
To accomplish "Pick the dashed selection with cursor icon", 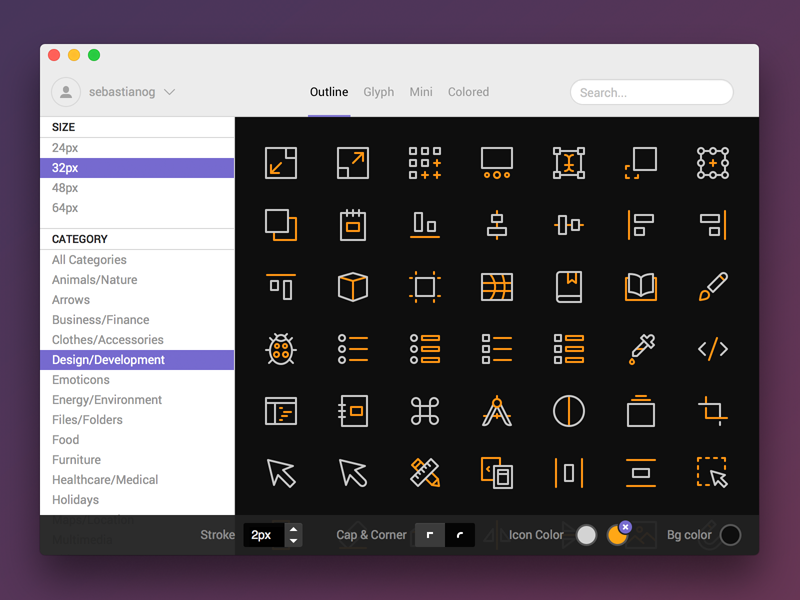I will [x=713, y=473].
